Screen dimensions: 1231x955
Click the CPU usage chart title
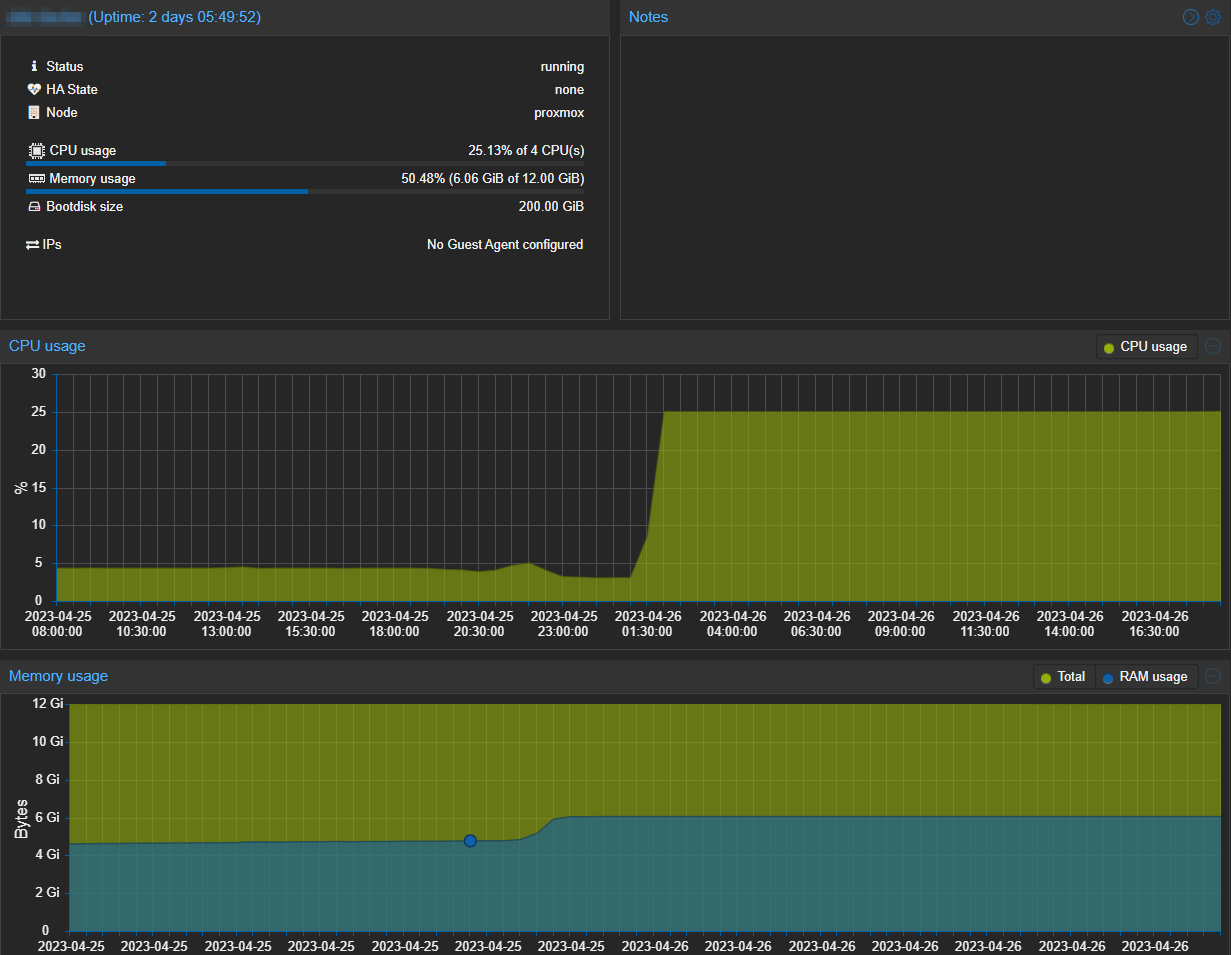(x=47, y=346)
